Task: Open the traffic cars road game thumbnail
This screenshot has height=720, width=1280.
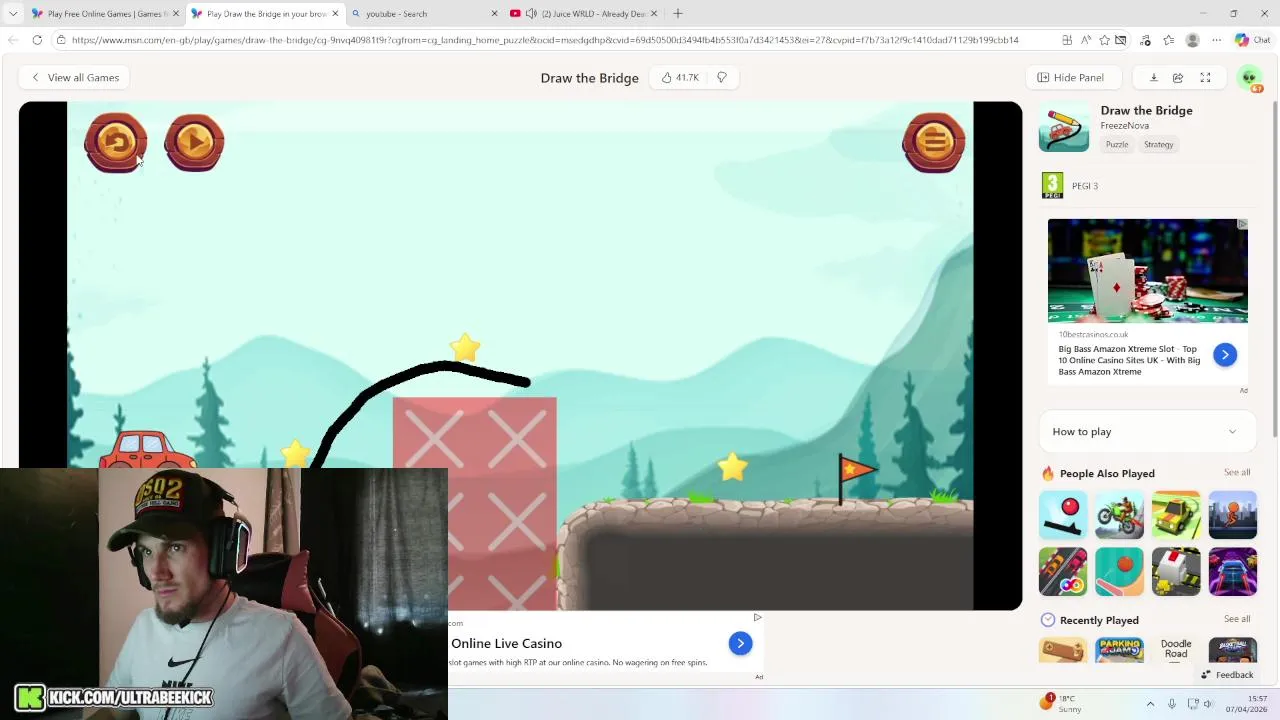Action: (1063, 571)
